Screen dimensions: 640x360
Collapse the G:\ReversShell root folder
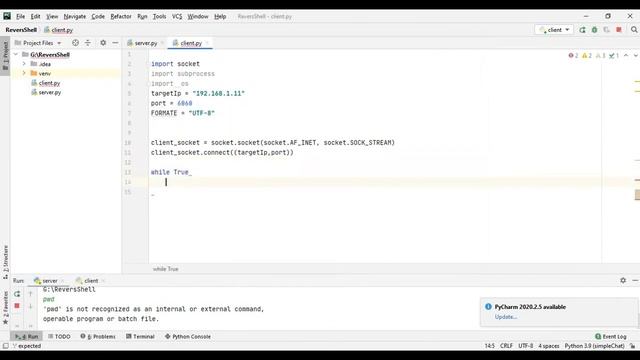tap(16, 54)
